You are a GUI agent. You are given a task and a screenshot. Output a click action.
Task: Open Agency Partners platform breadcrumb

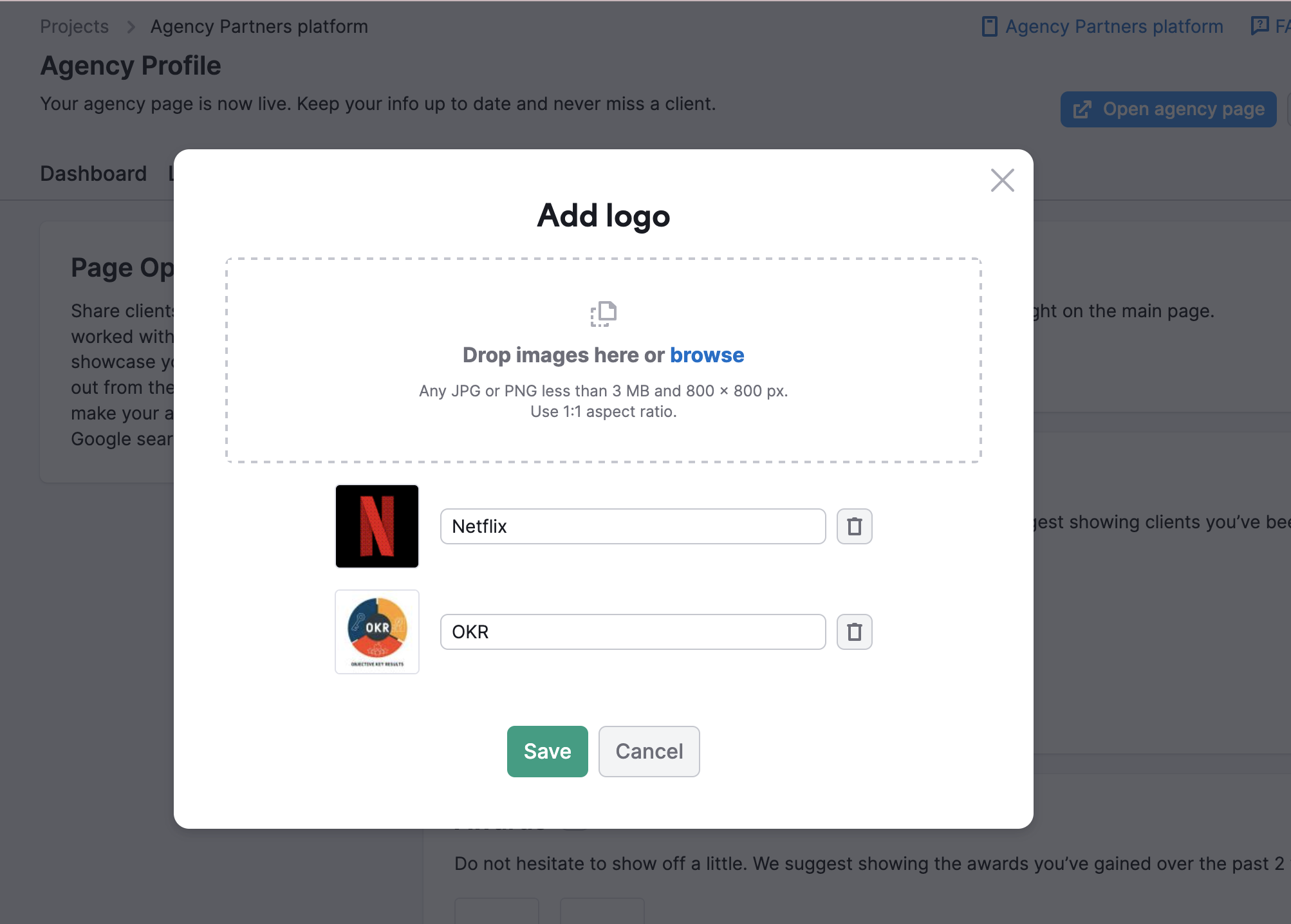[x=259, y=26]
